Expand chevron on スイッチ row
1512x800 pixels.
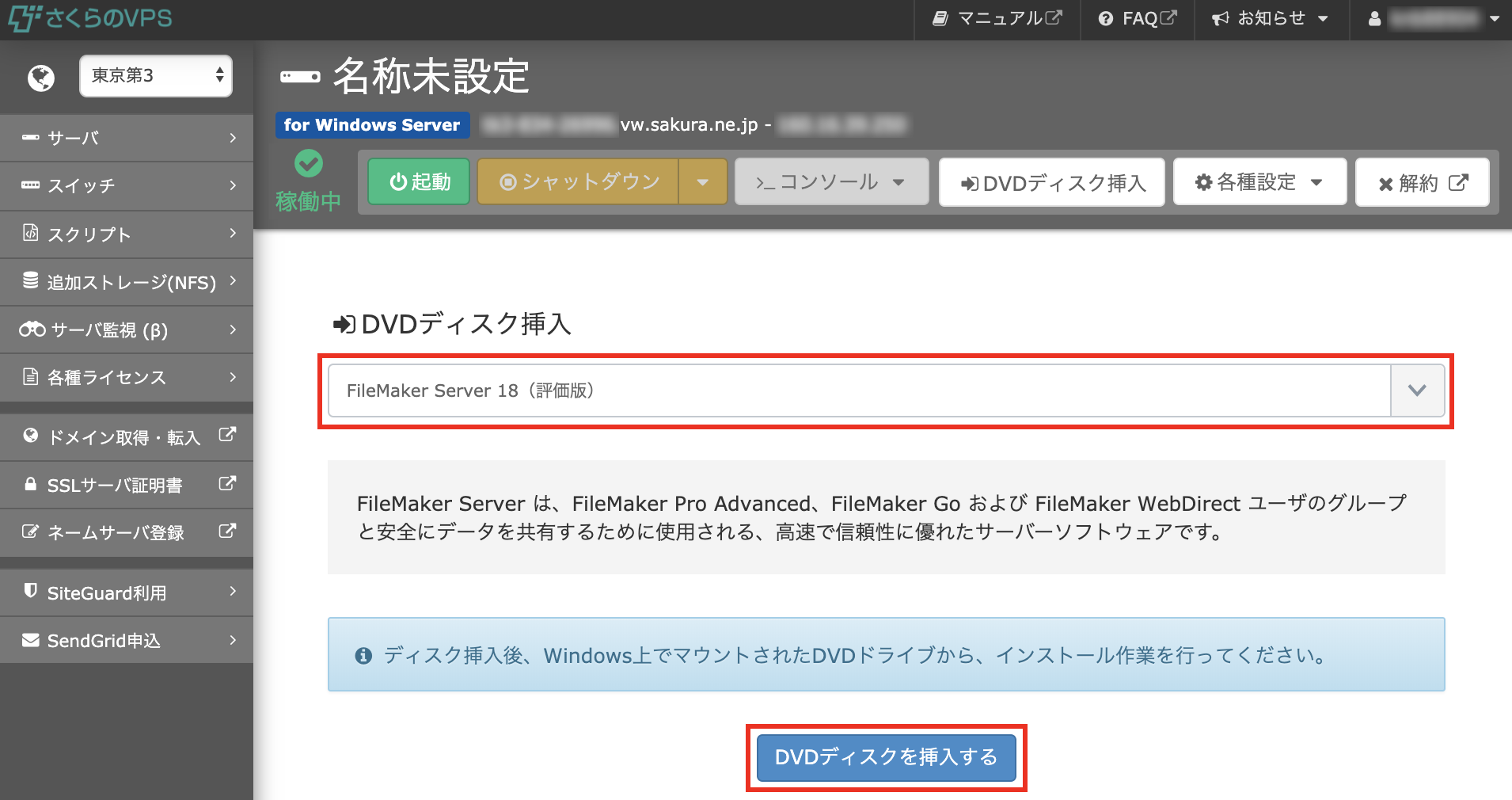click(x=233, y=185)
